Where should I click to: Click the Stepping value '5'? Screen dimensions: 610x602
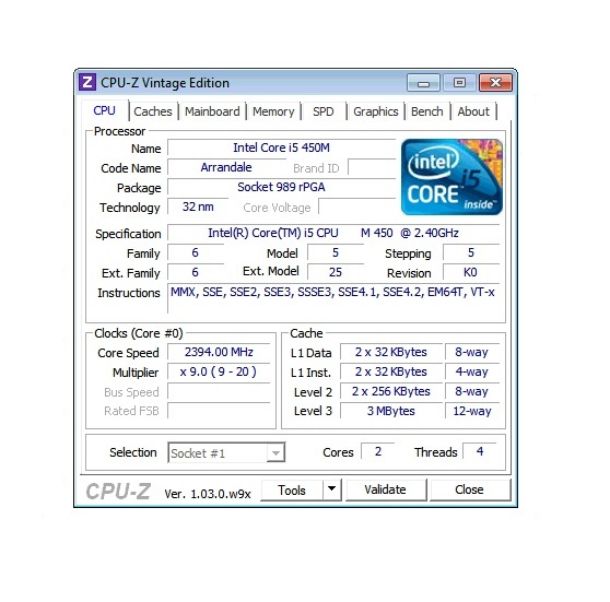[471, 253]
